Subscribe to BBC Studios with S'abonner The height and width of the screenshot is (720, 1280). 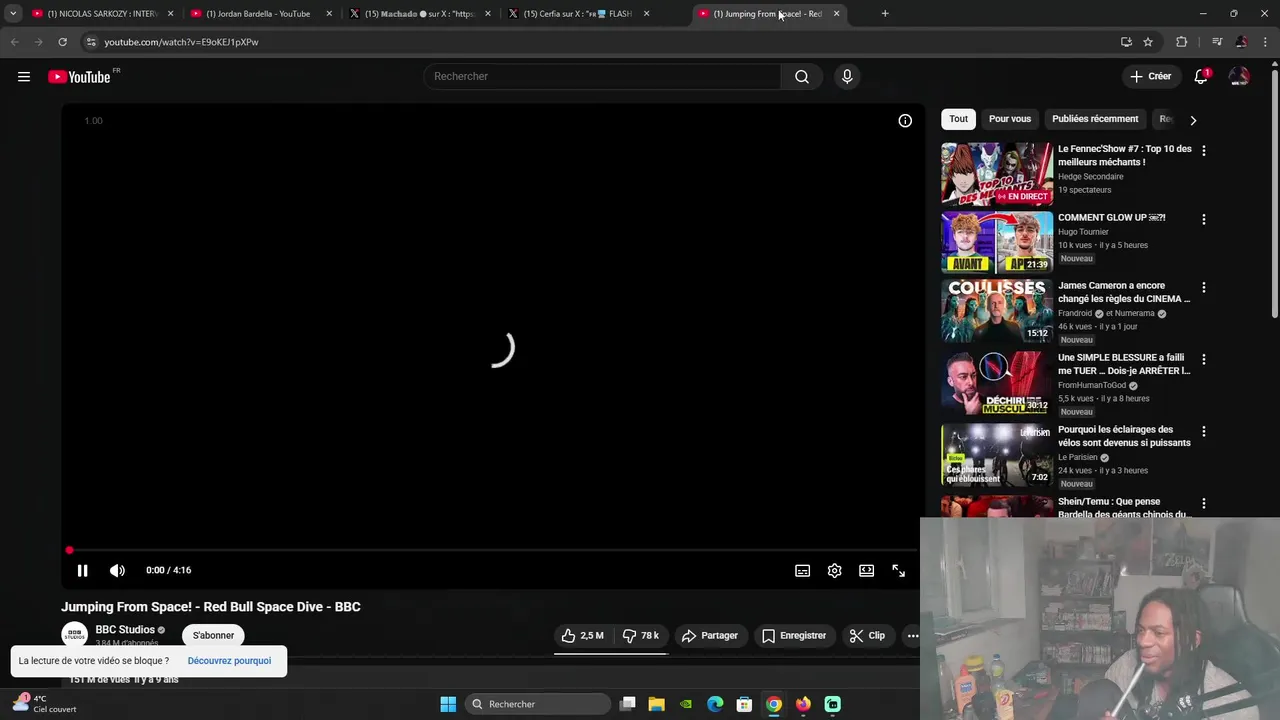coord(213,636)
